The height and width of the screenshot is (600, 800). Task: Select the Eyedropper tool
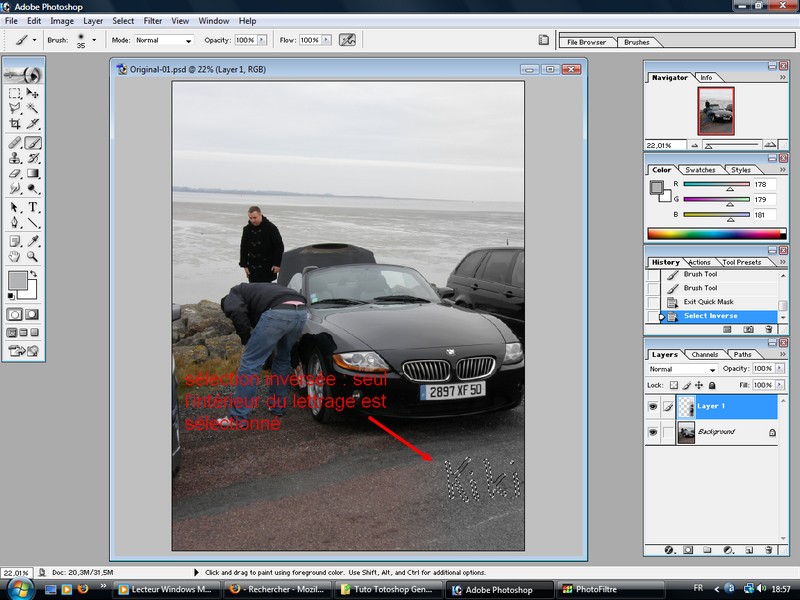point(33,241)
